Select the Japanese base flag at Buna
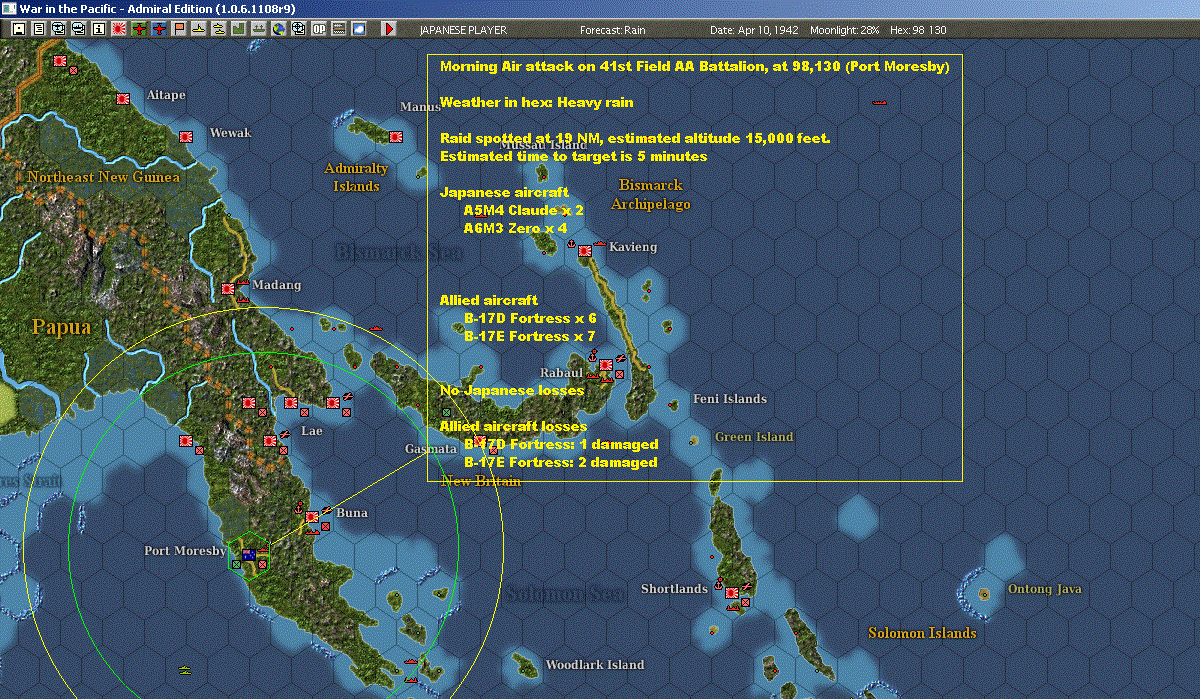1200x699 pixels. pos(312,518)
